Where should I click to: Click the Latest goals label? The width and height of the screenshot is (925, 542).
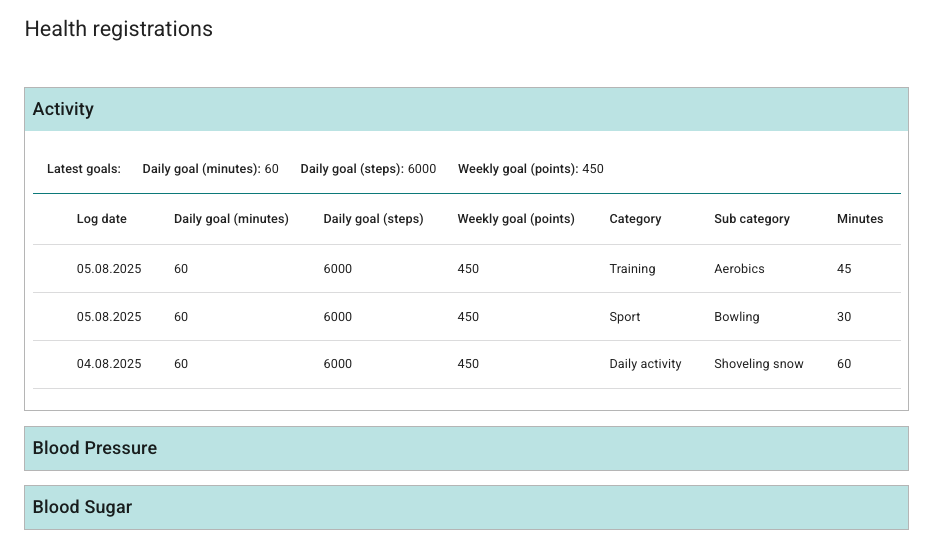pyautogui.click(x=84, y=169)
